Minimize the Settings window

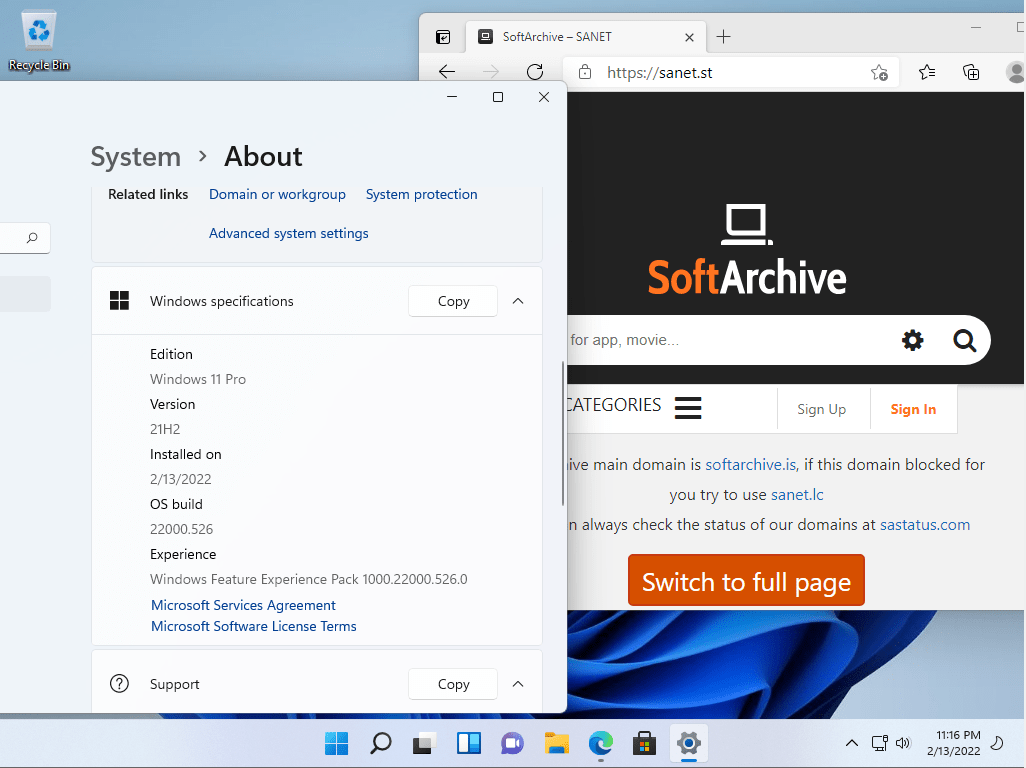pyautogui.click(x=451, y=97)
